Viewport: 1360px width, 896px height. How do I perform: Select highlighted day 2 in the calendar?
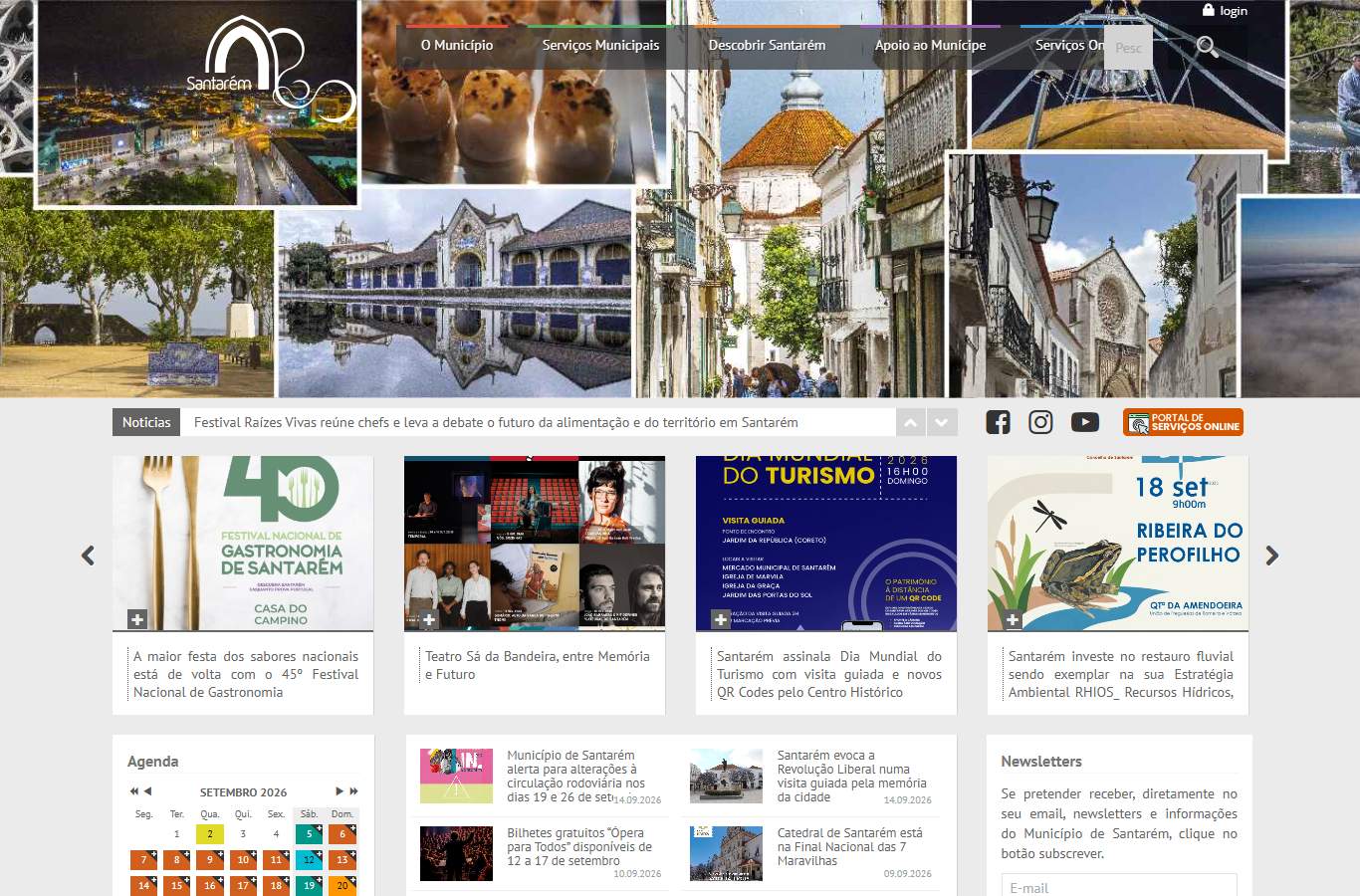210,834
